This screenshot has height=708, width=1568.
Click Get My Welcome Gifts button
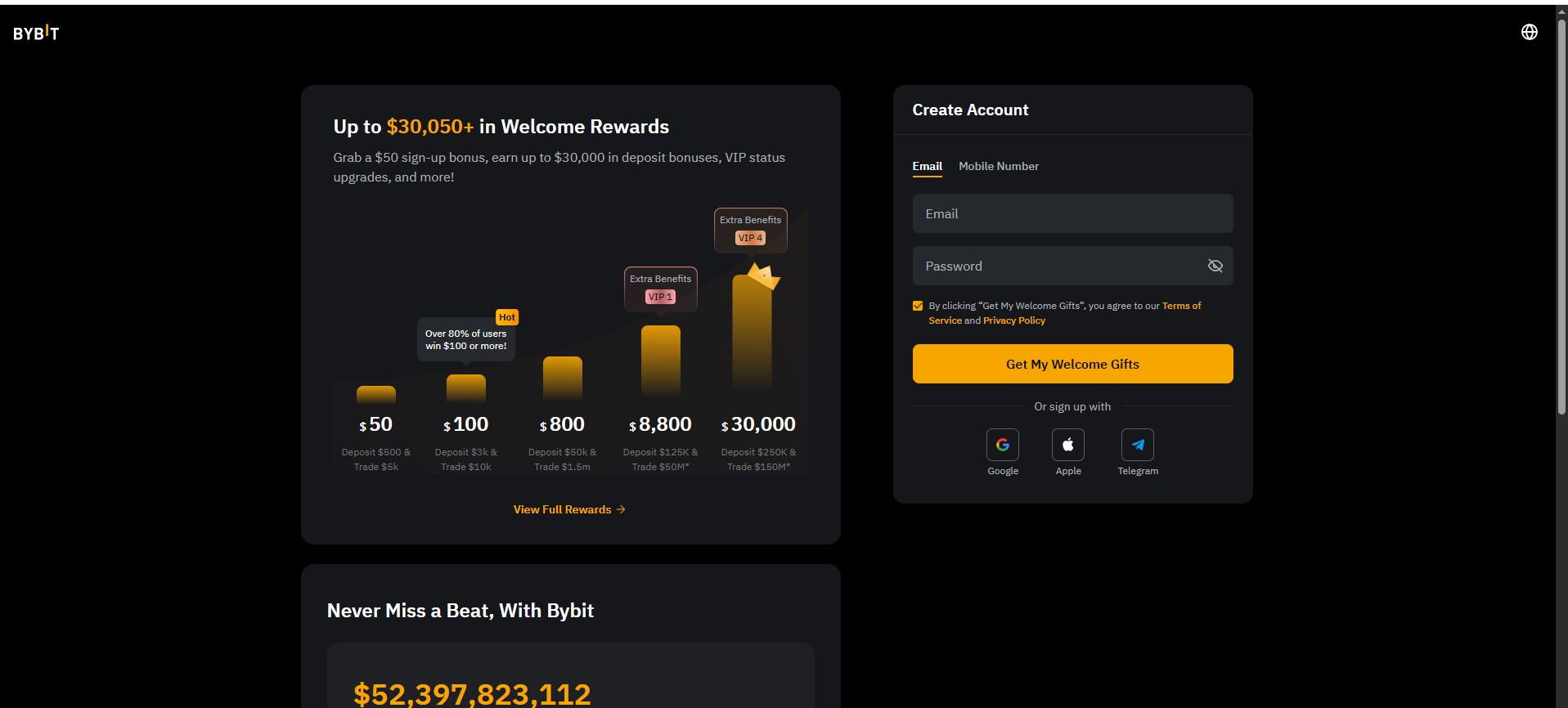click(x=1072, y=364)
